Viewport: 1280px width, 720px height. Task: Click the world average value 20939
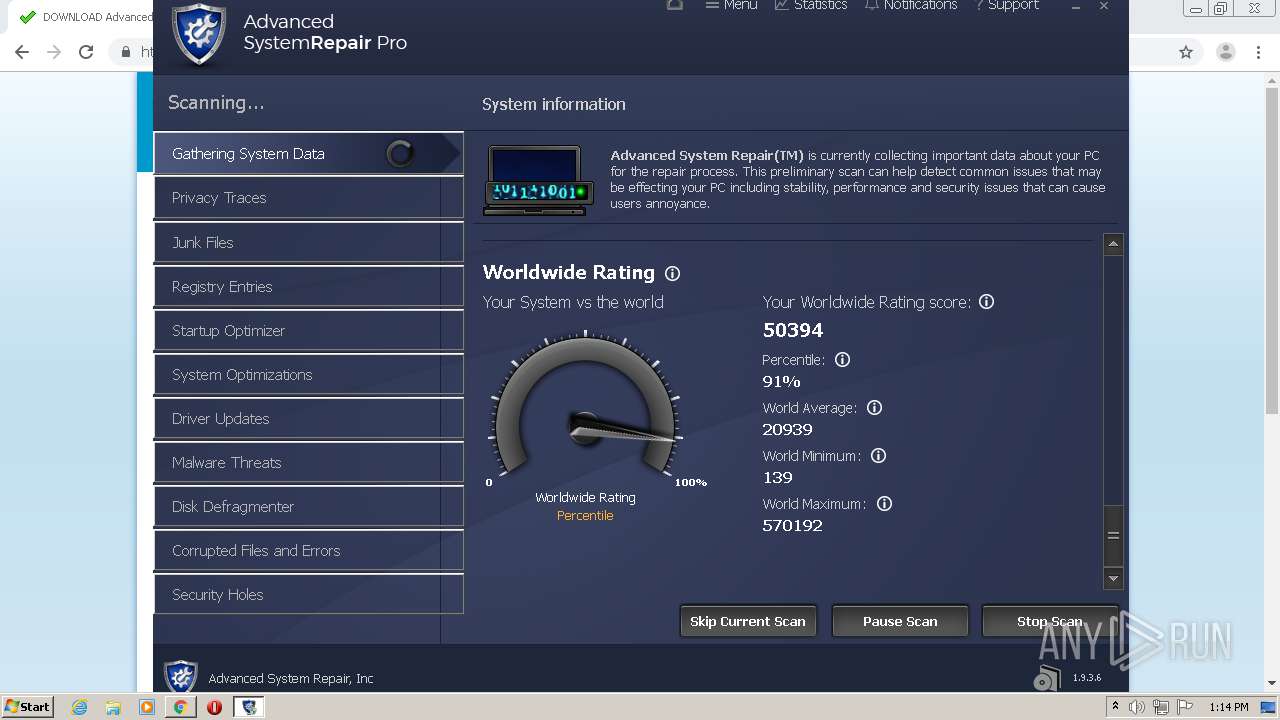[787, 429]
